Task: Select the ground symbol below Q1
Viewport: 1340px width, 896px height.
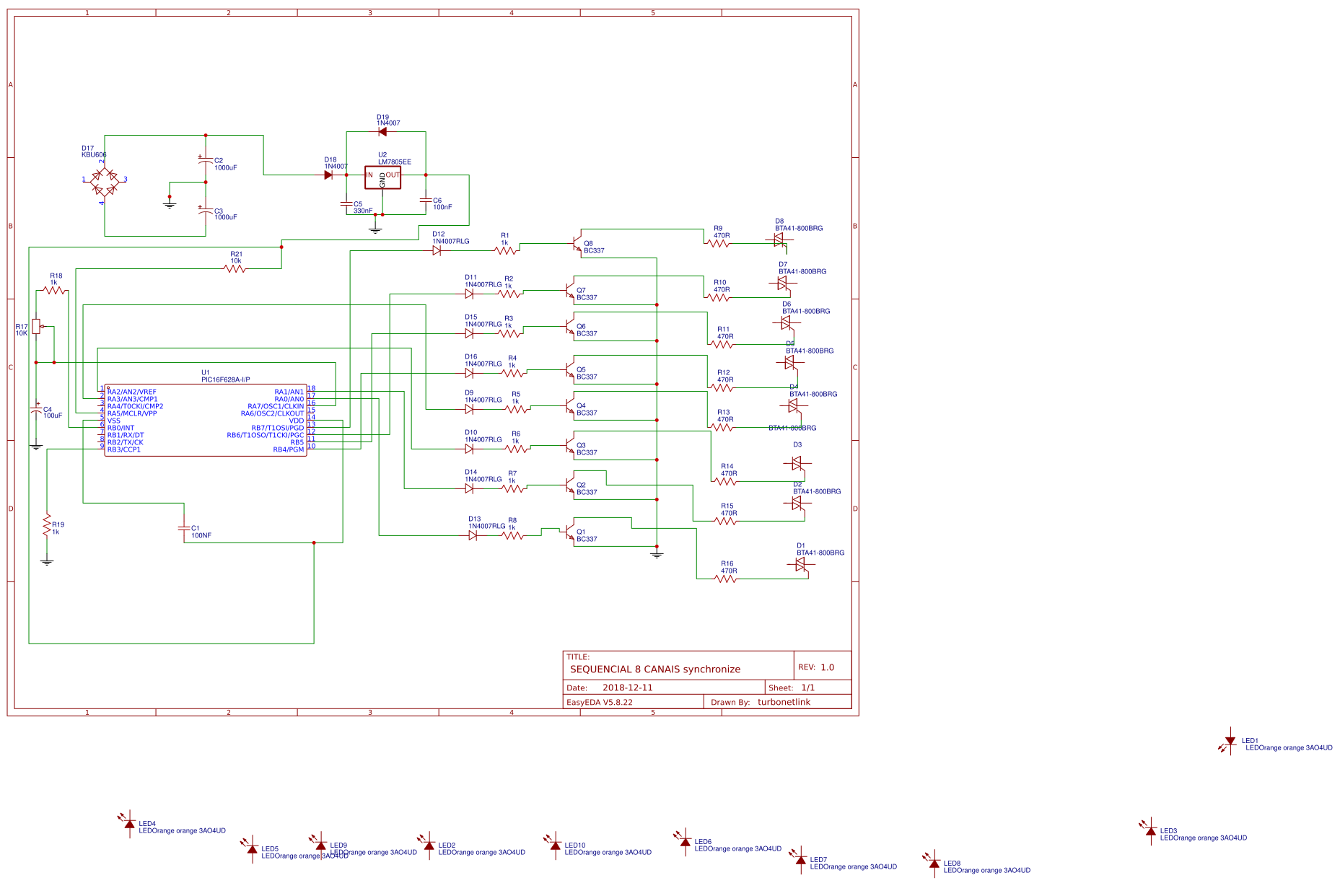Action: pyautogui.click(x=657, y=553)
